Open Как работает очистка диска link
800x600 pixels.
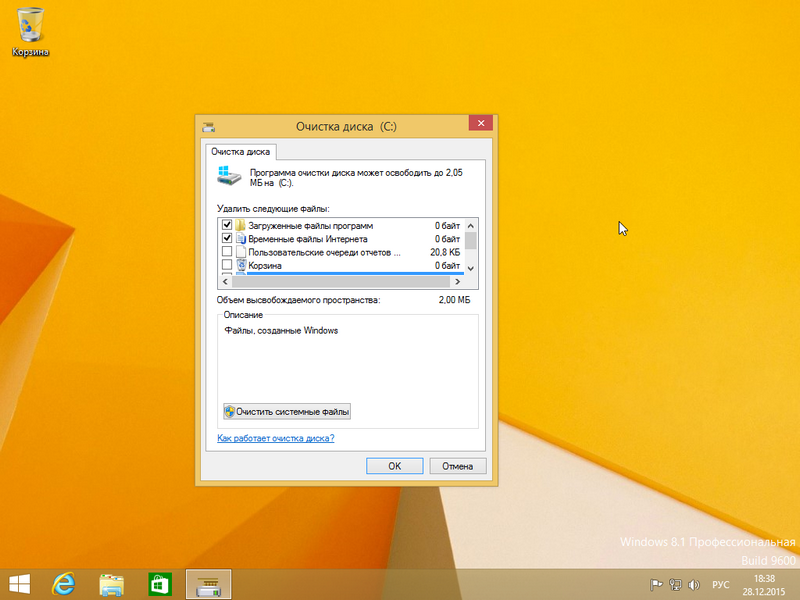pos(276,439)
